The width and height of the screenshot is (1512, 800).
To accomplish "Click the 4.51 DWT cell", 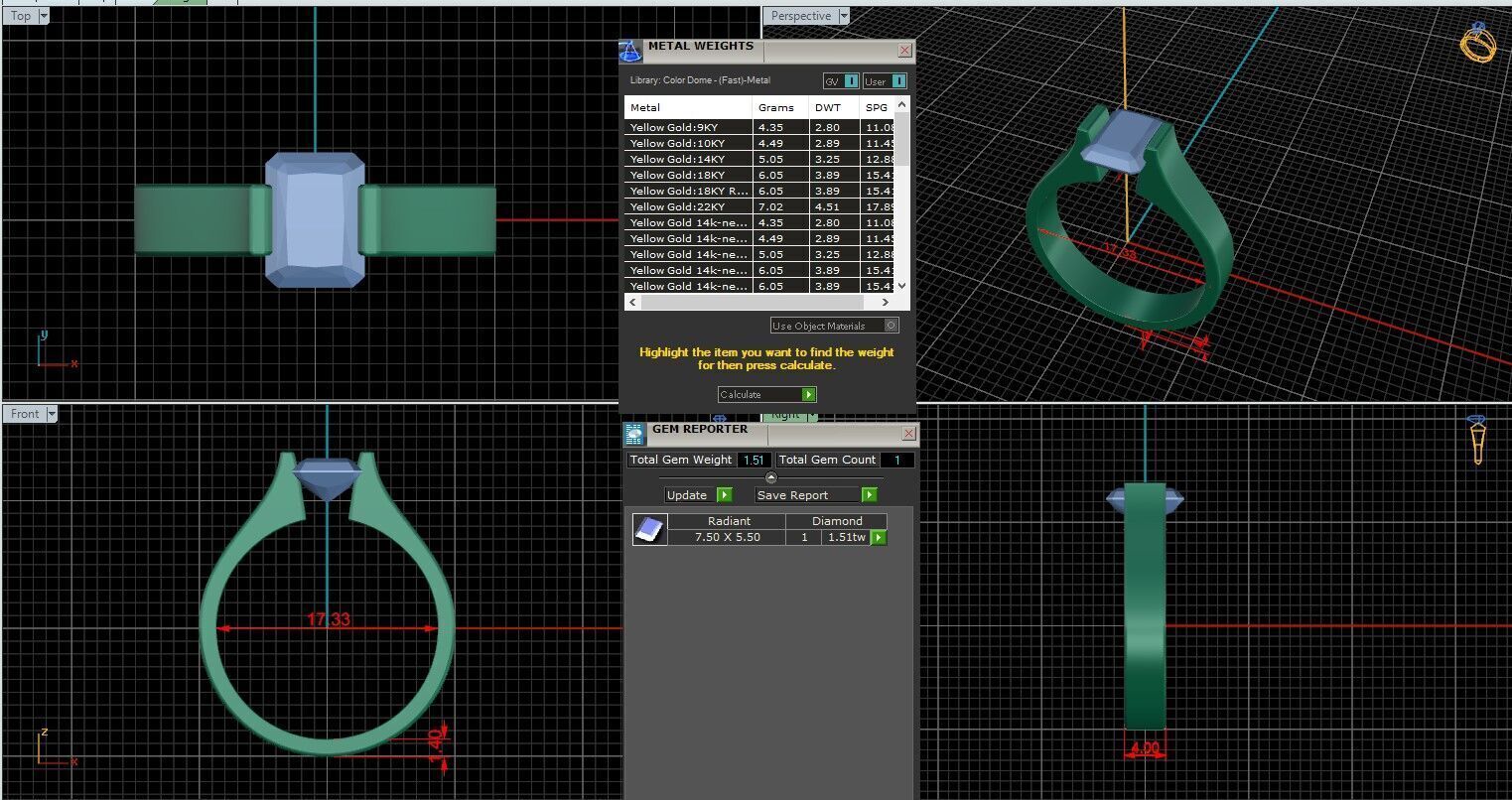I will 834,206.
